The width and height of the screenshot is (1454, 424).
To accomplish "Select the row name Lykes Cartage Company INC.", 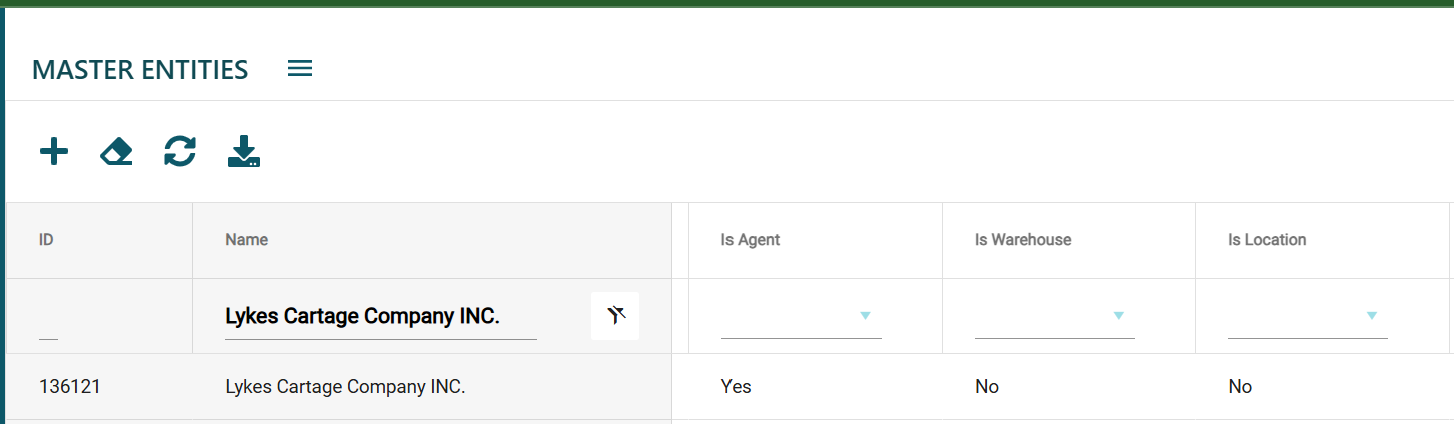I will (x=345, y=387).
